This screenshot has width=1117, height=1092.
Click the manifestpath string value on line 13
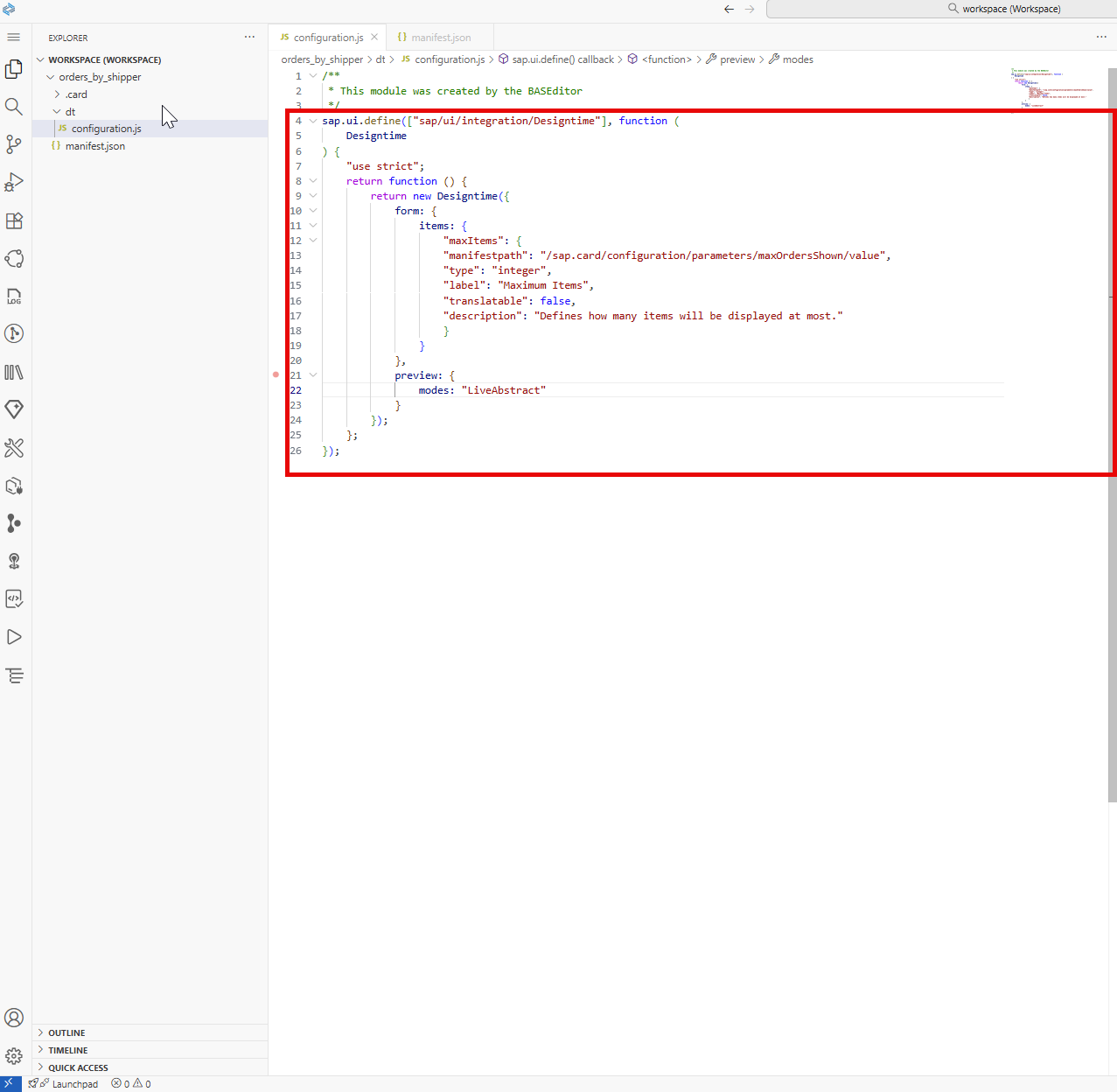click(712, 255)
